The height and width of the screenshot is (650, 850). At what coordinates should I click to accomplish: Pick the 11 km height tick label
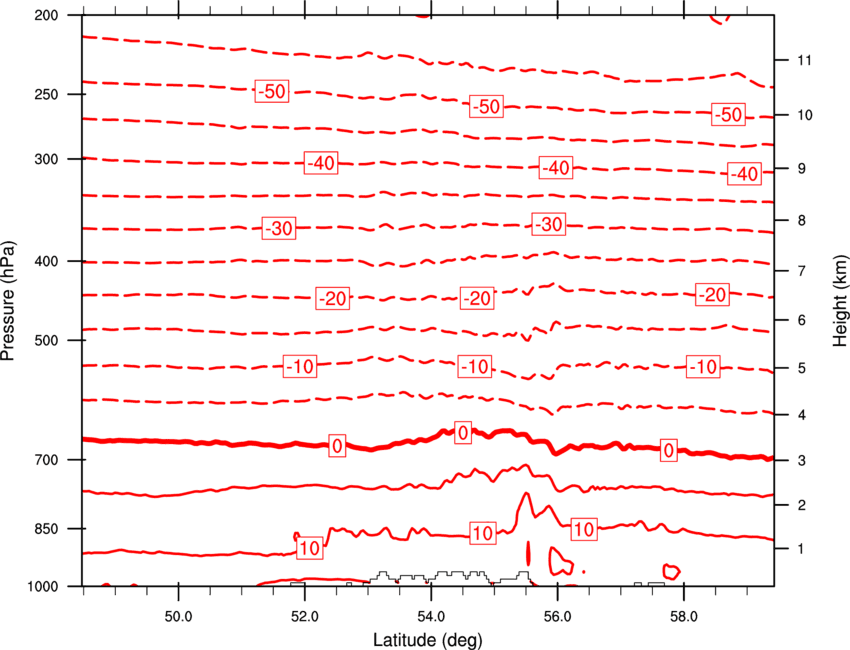[x=804, y=60]
